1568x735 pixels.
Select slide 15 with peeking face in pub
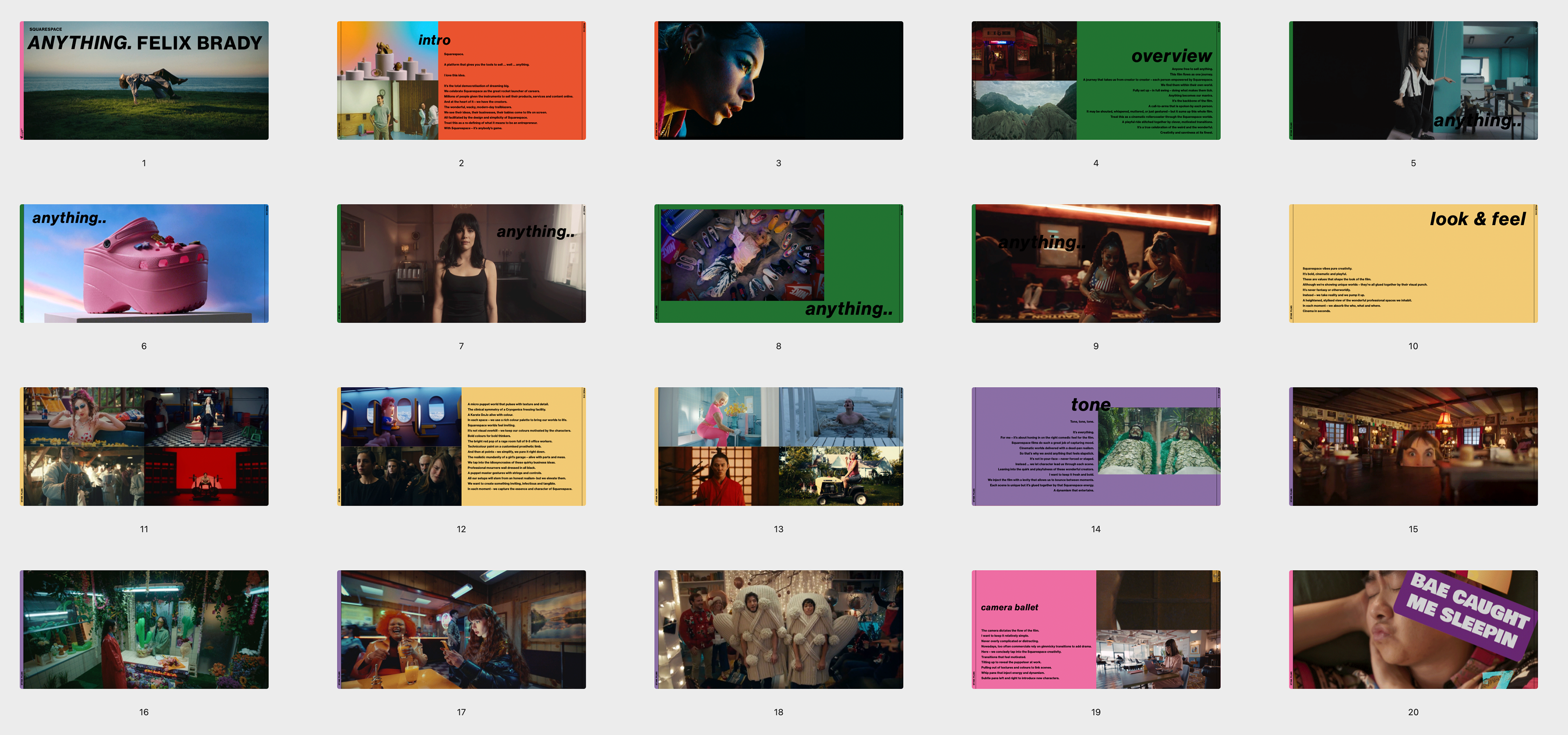(1413, 447)
